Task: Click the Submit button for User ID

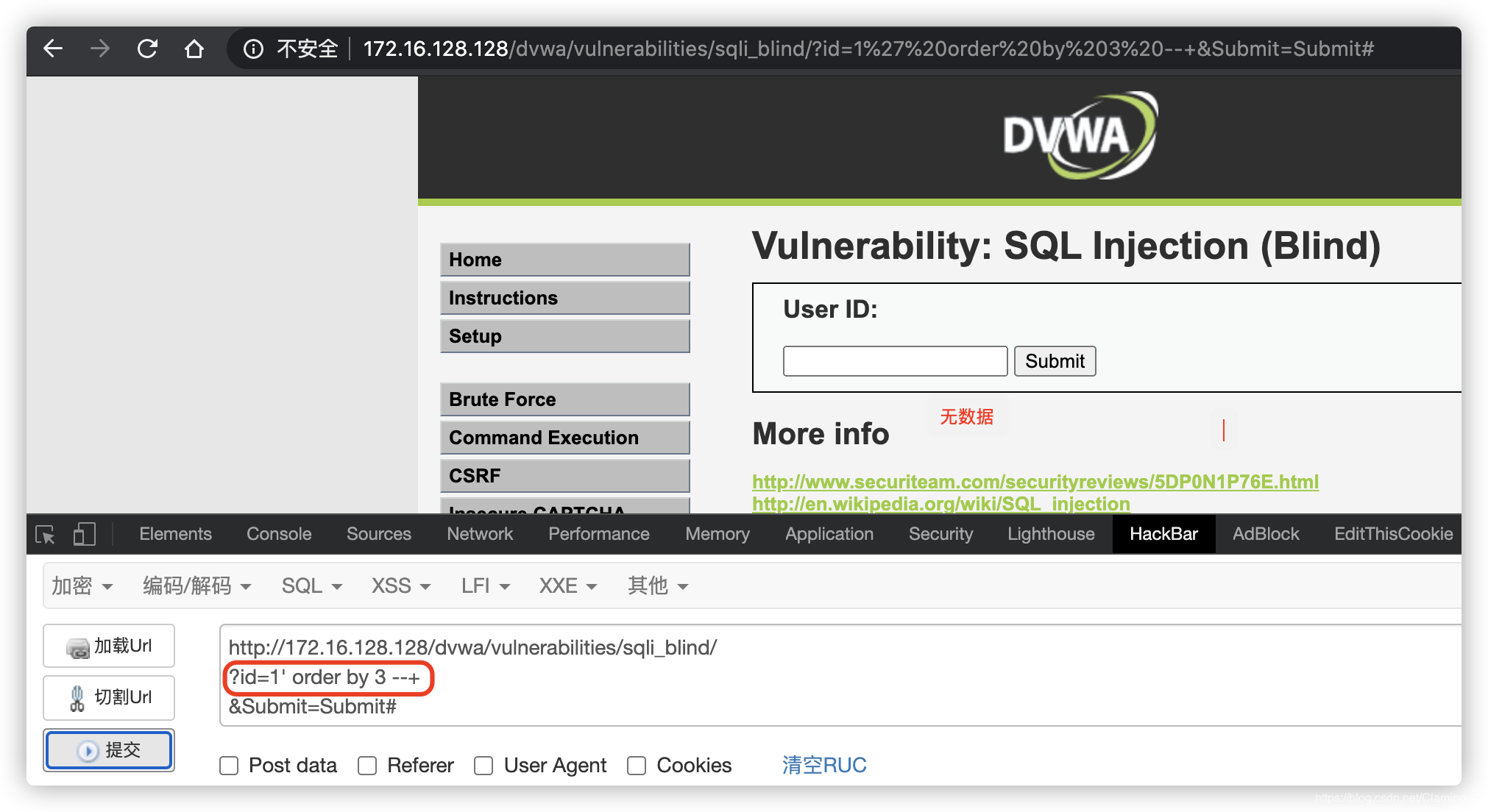Action: [x=1055, y=362]
